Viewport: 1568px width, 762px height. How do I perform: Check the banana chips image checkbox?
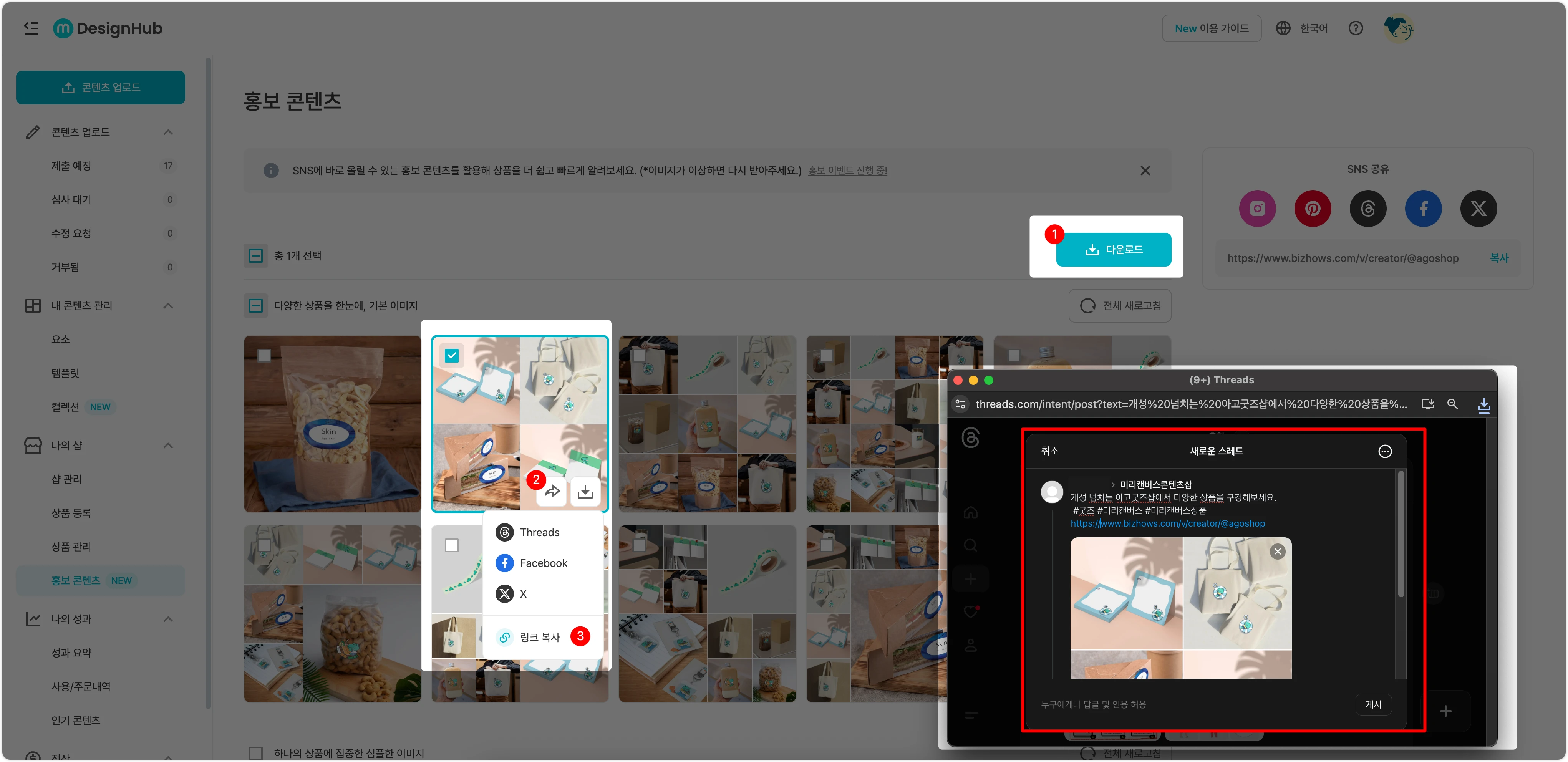[264, 355]
